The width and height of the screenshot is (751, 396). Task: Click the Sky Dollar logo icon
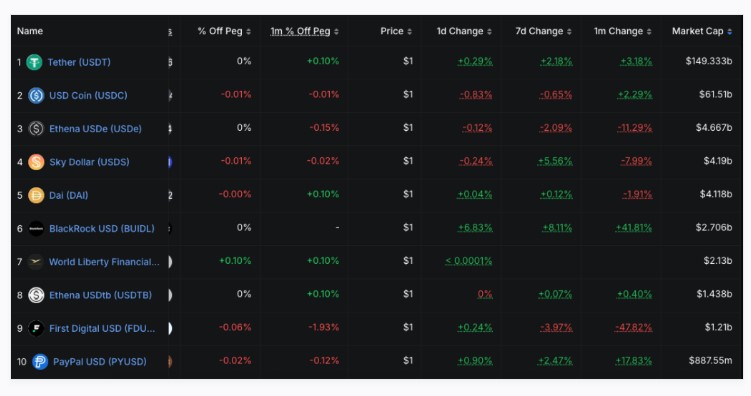click(x=36, y=162)
